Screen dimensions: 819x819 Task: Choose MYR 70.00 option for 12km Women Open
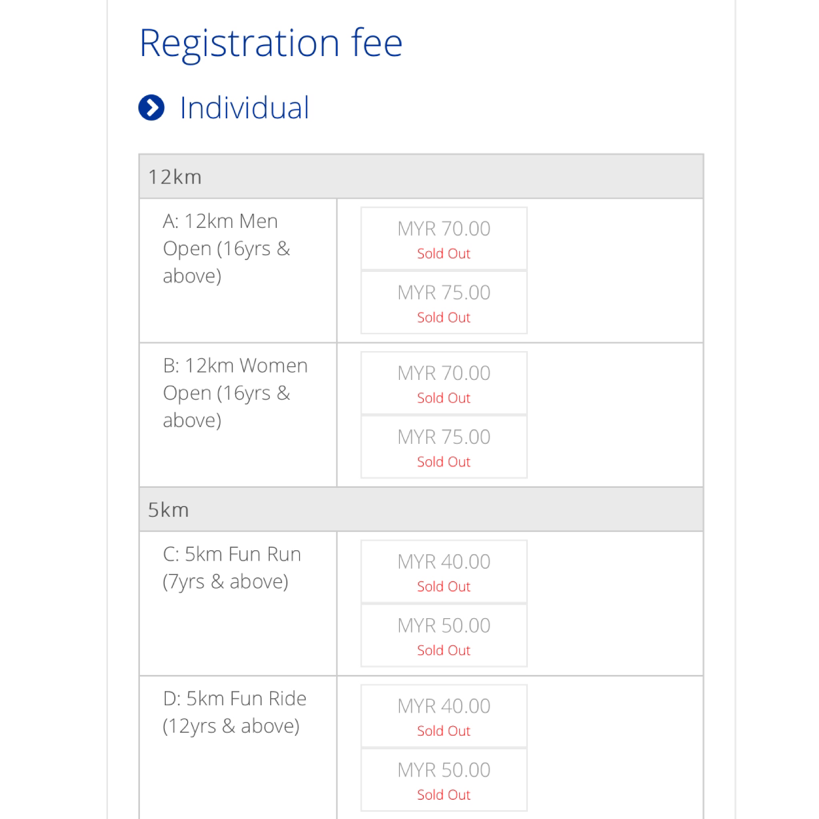pyautogui.click(x=444, y=383)
